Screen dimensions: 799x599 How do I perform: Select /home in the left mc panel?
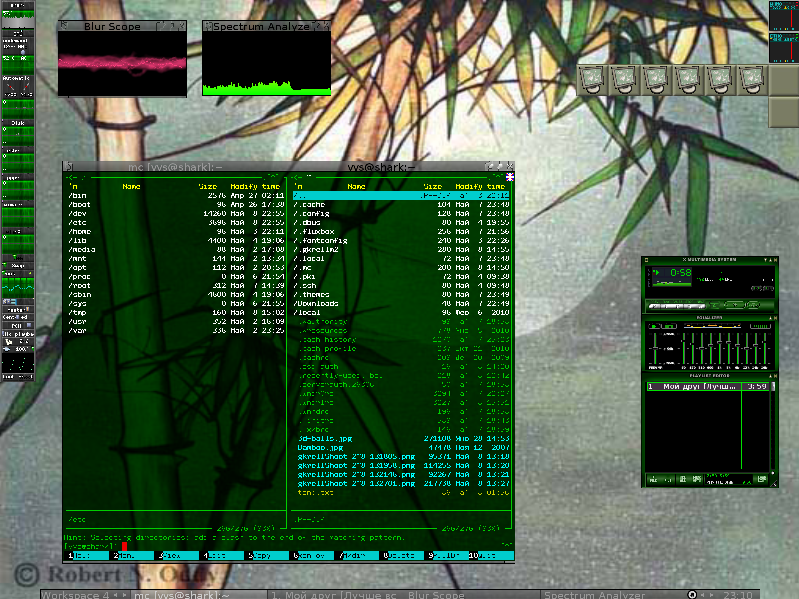point(176,231)
